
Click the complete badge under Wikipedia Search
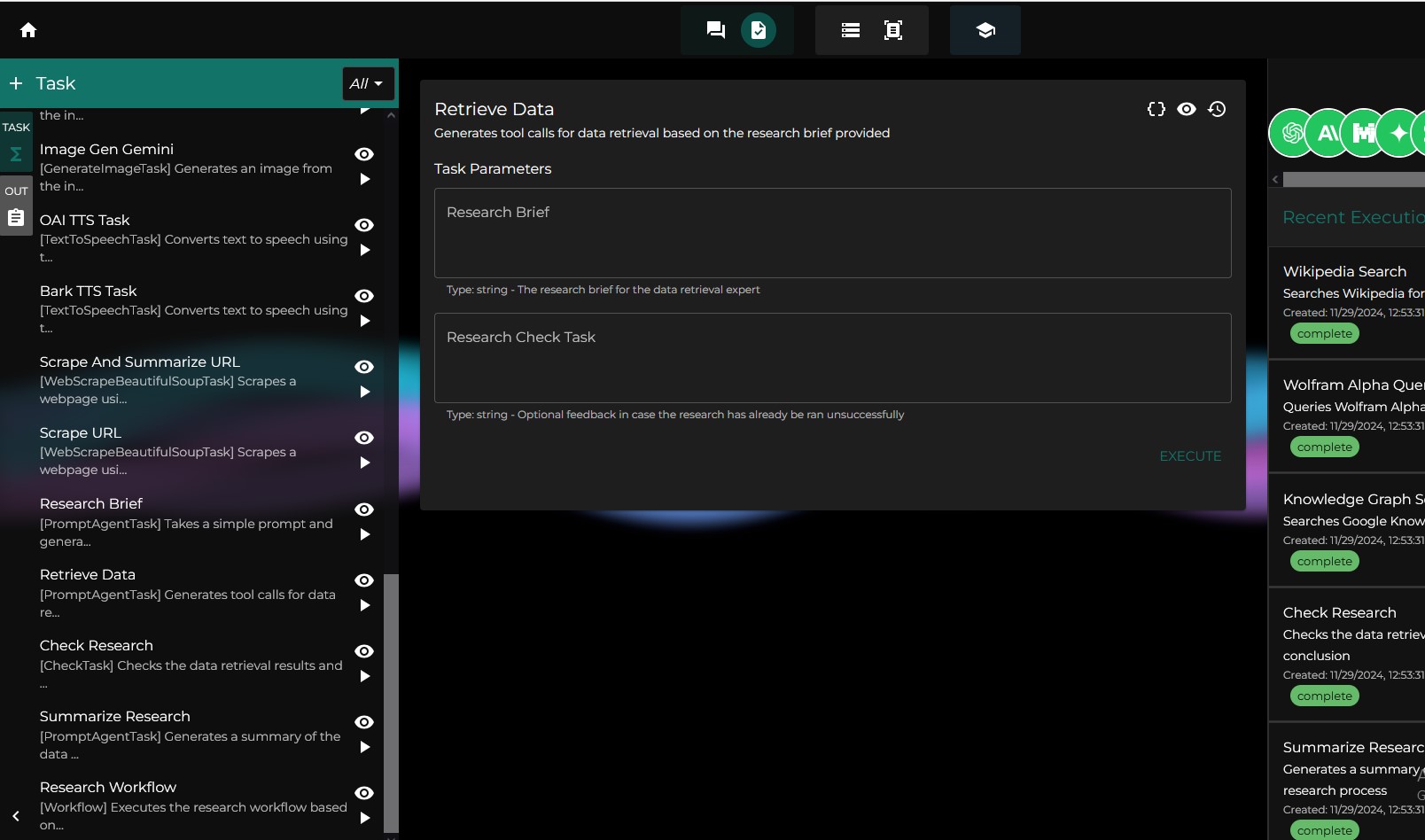pyautogui.click(x=1325, y=334)
